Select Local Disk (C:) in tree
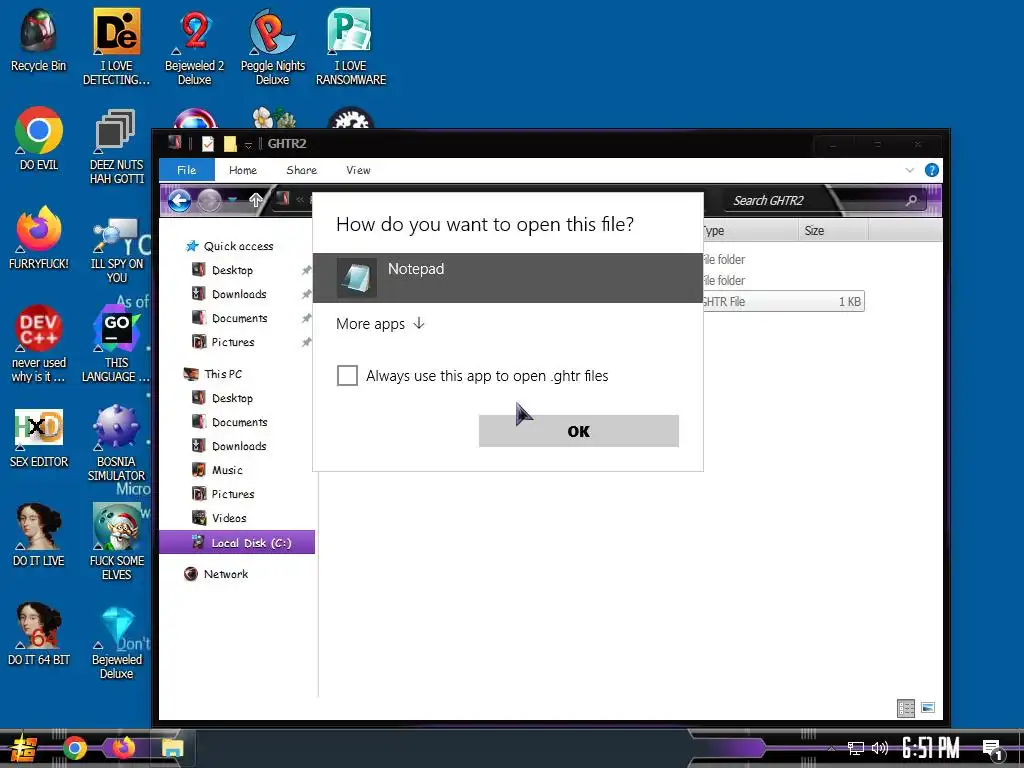 pos(237,542)
